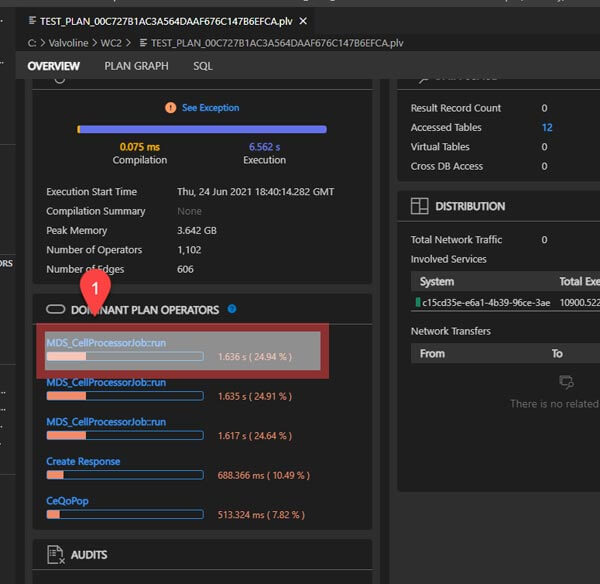Click the Virtual Tables label

point(440,147)
